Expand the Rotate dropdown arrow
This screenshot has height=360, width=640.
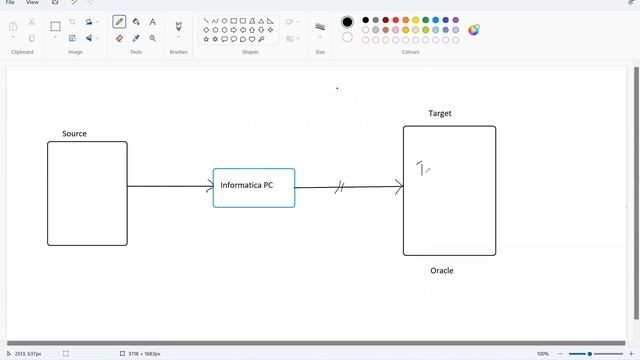click(97, 22)
